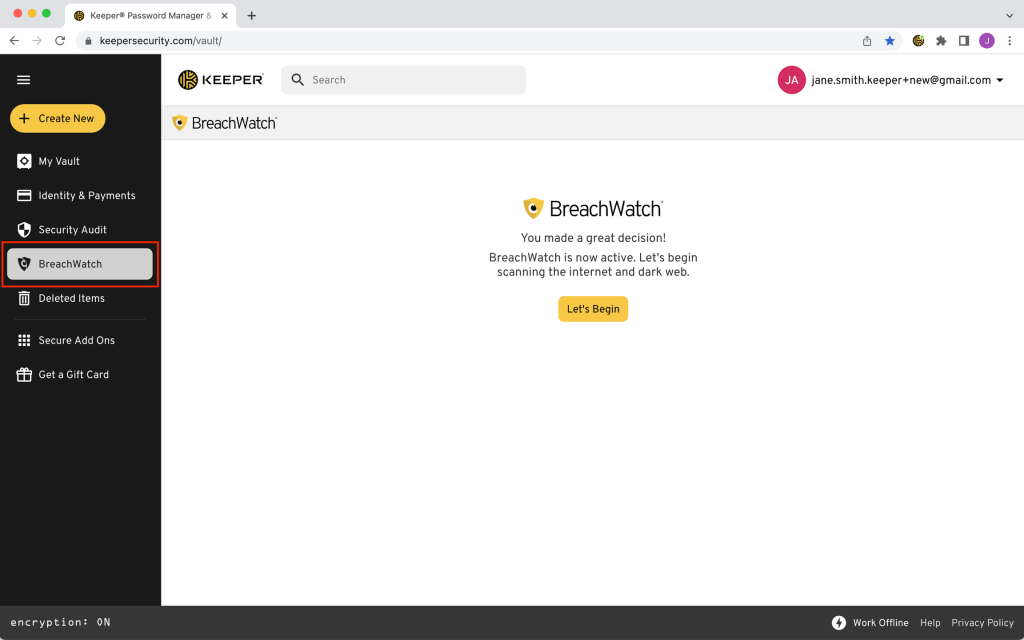Screen dimensions: 1024x640
Task: Click the share page icon in address bar
Action: tap(867, 40)
